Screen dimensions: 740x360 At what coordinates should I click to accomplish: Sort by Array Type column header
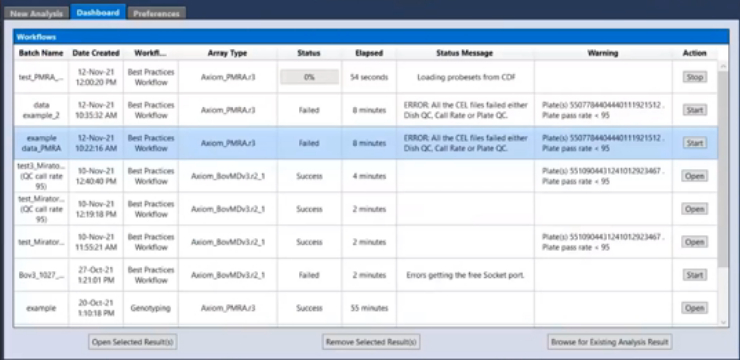(x=227, y=53)
